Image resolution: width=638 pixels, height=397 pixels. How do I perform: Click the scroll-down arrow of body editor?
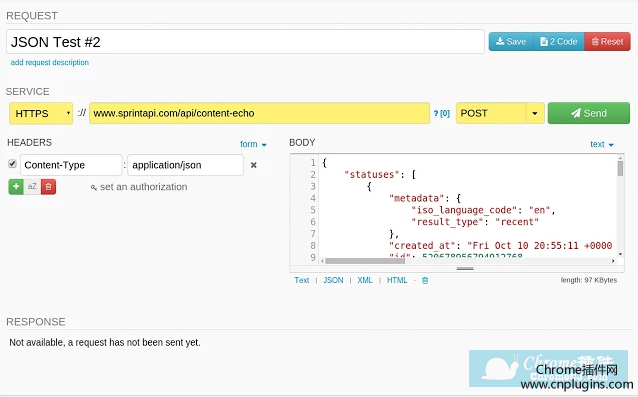pos(620,254)
